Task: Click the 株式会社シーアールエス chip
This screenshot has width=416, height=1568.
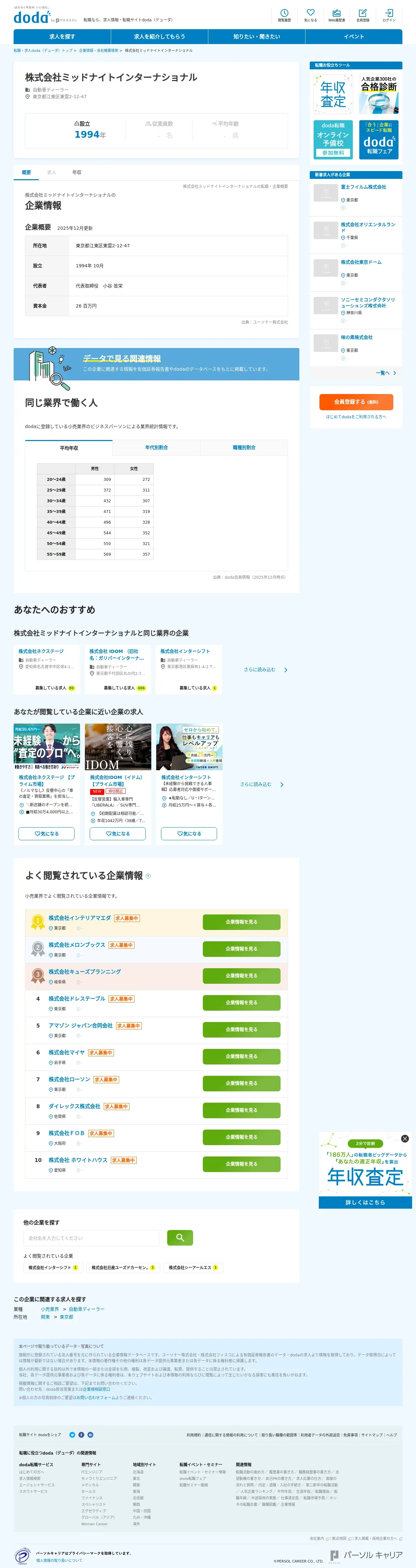Action: tap(193, 1268)
